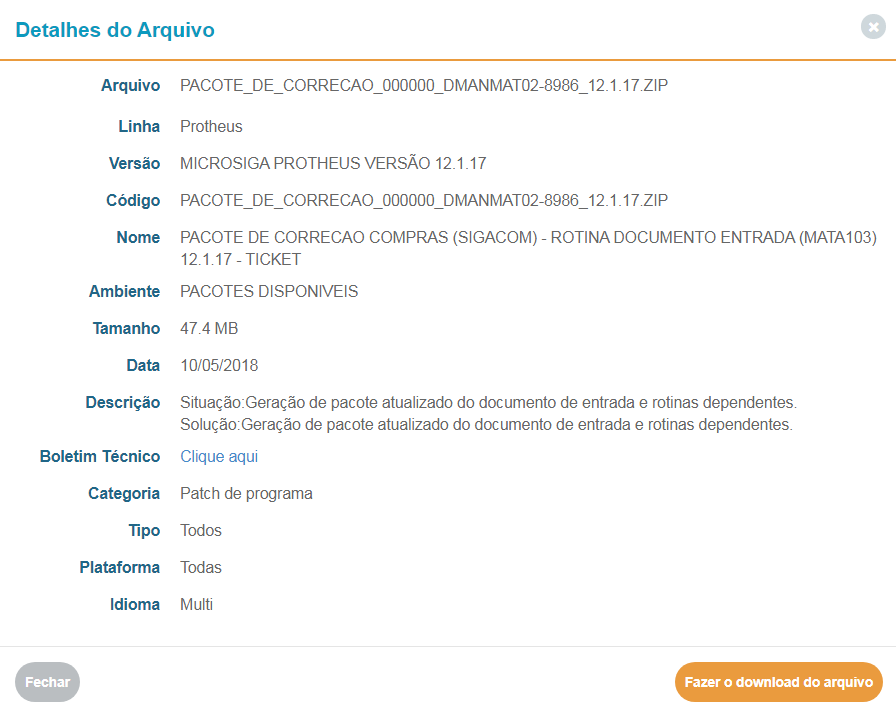Open the Clique aqui technical bulletin link

pyautogui.click(x=219, y=456)
